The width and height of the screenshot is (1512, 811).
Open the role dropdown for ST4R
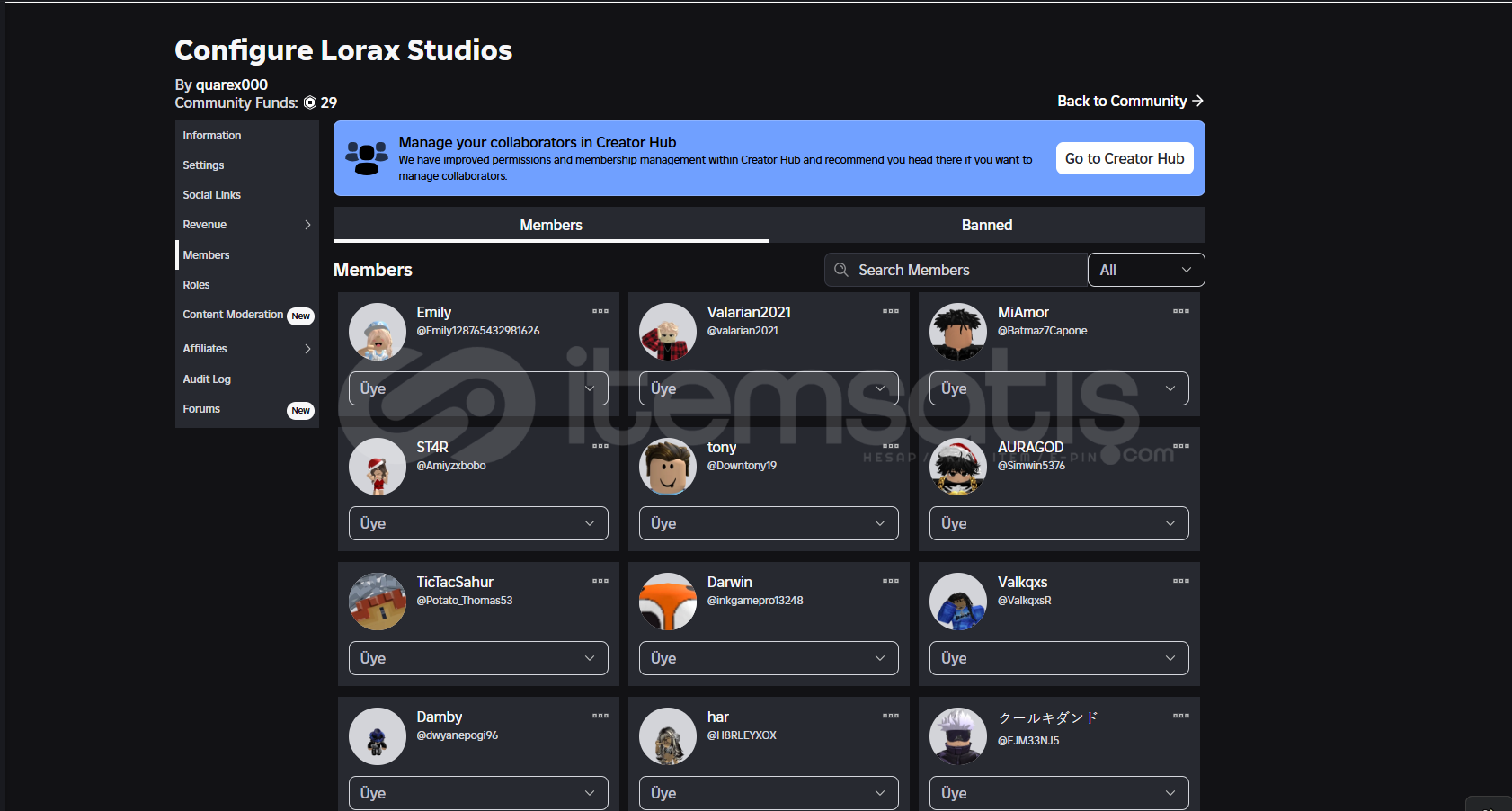[478, 523]
